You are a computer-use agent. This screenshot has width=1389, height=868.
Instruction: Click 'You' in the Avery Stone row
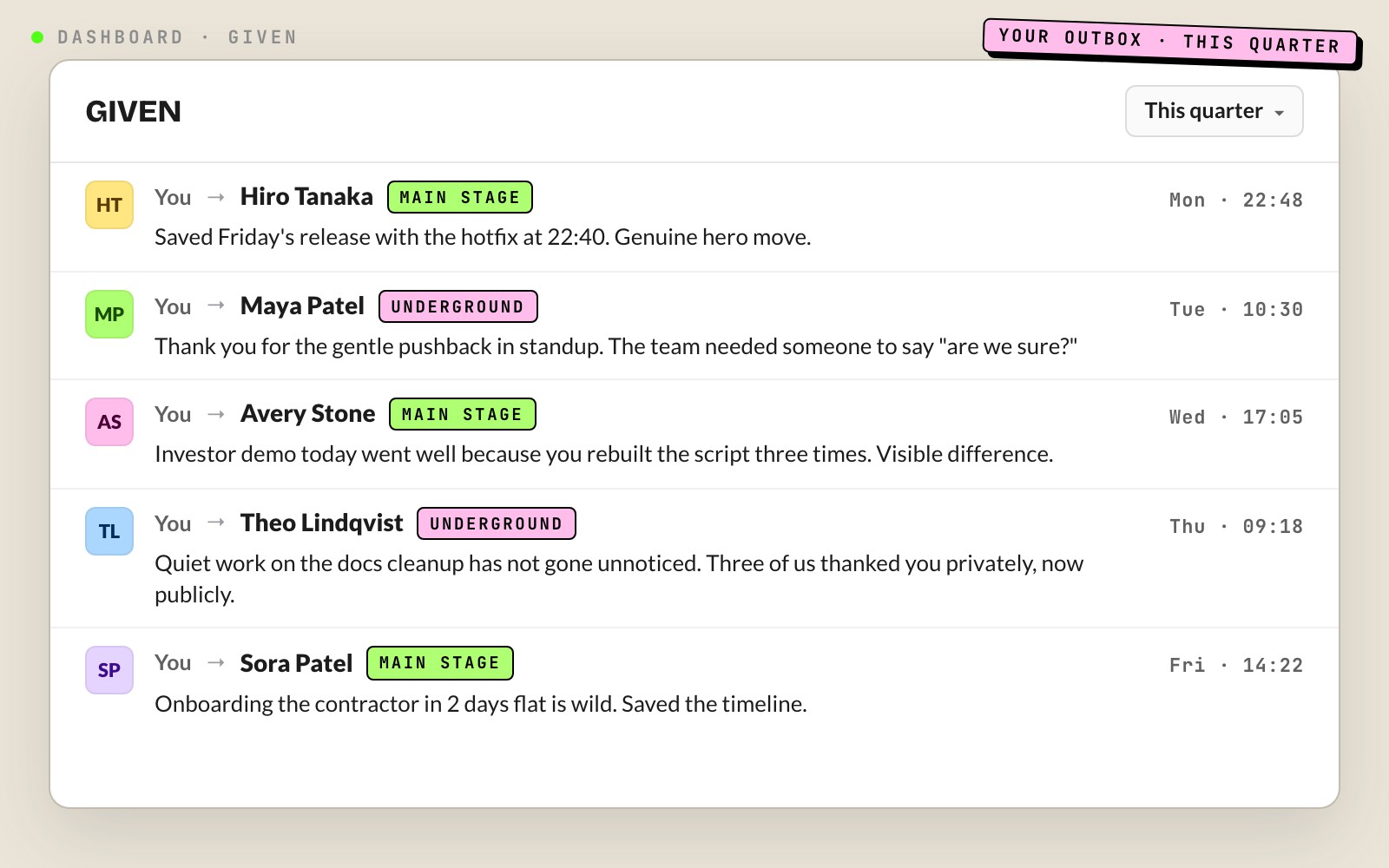pyautogui.click(x=173, y=415)
